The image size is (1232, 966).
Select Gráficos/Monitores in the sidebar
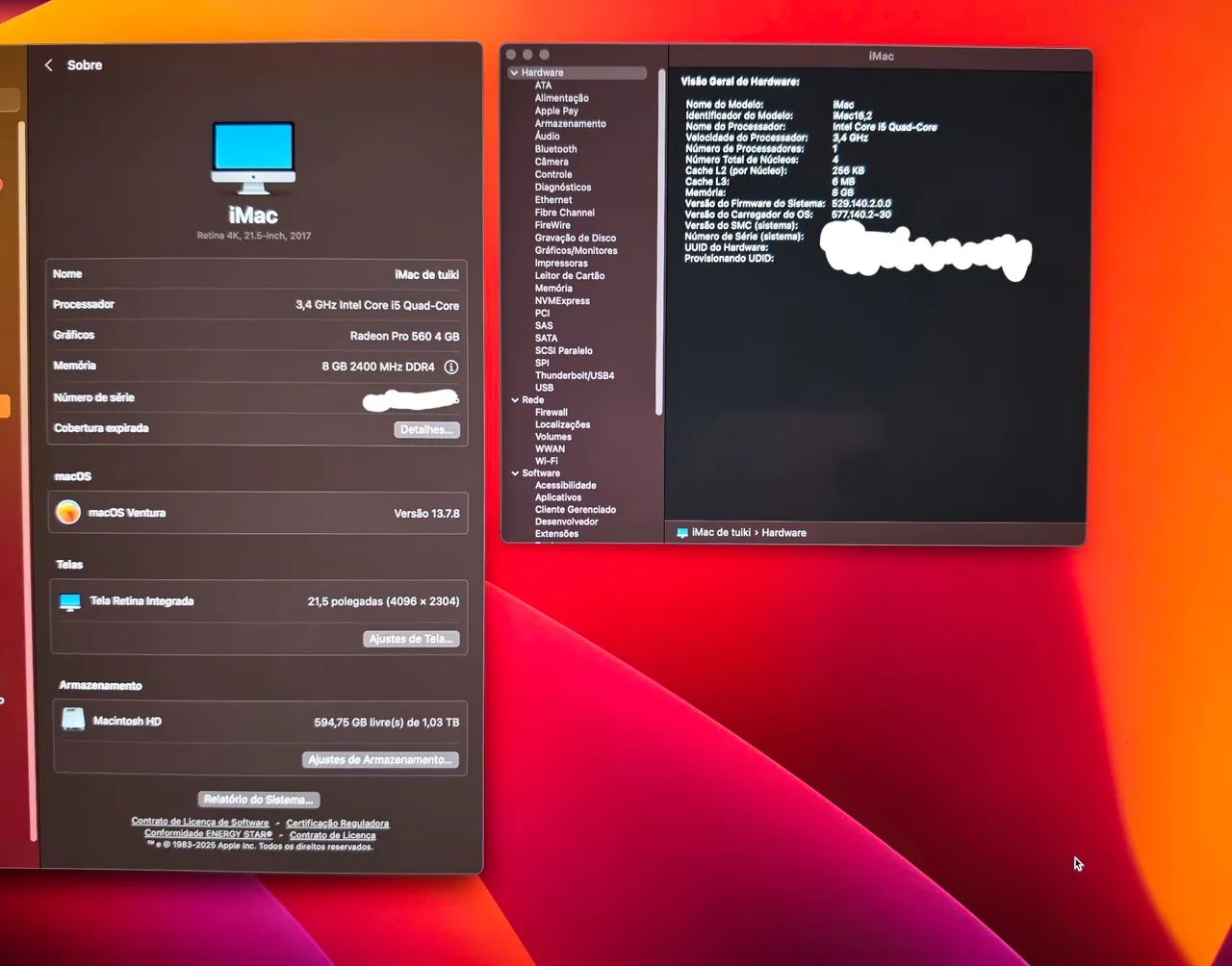click(577, 251)
